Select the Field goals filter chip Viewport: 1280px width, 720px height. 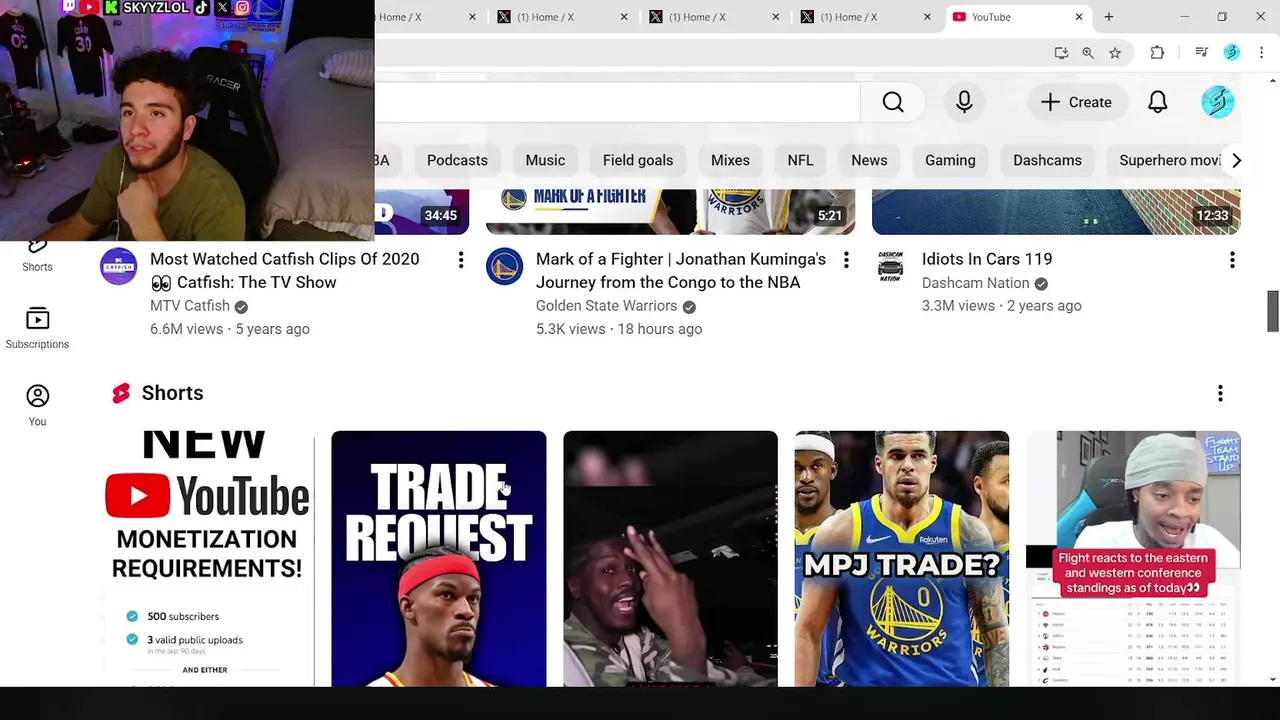[638, 160]
